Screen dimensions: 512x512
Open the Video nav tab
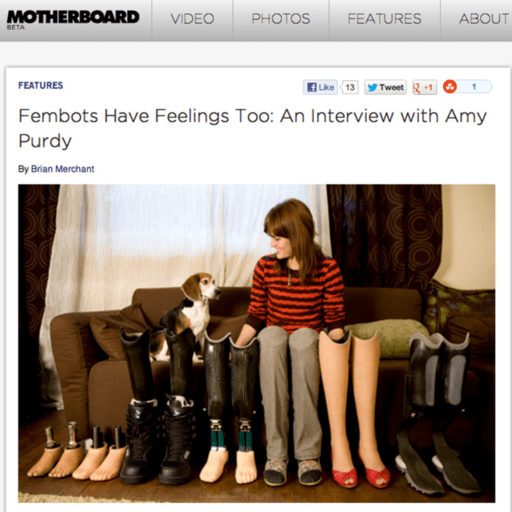pos(192,19)
